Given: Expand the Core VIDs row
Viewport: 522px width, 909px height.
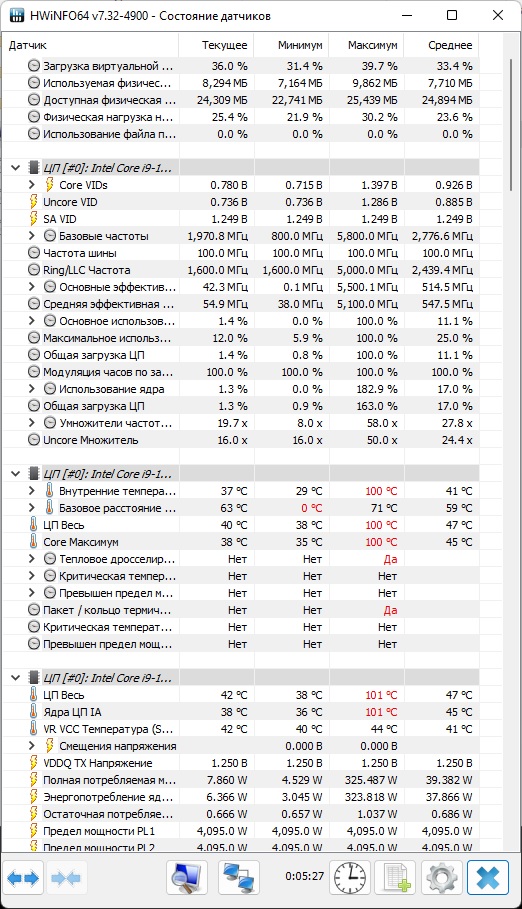Looking at the screenshot, I should 32,185.
